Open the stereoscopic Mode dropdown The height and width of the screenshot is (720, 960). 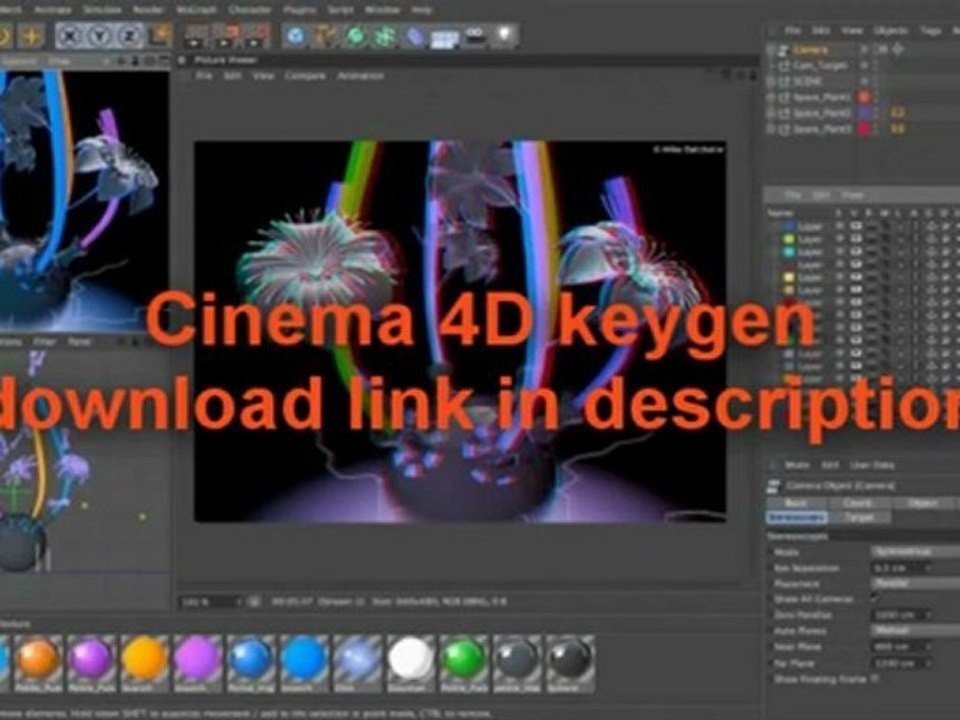pyautogui.click(x=914, y=552)
